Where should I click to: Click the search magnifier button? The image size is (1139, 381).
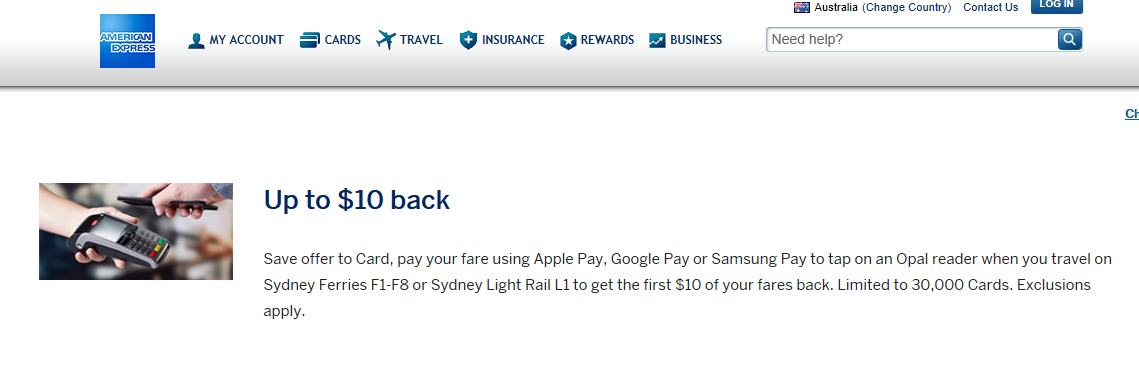(x=1069, y=39)
